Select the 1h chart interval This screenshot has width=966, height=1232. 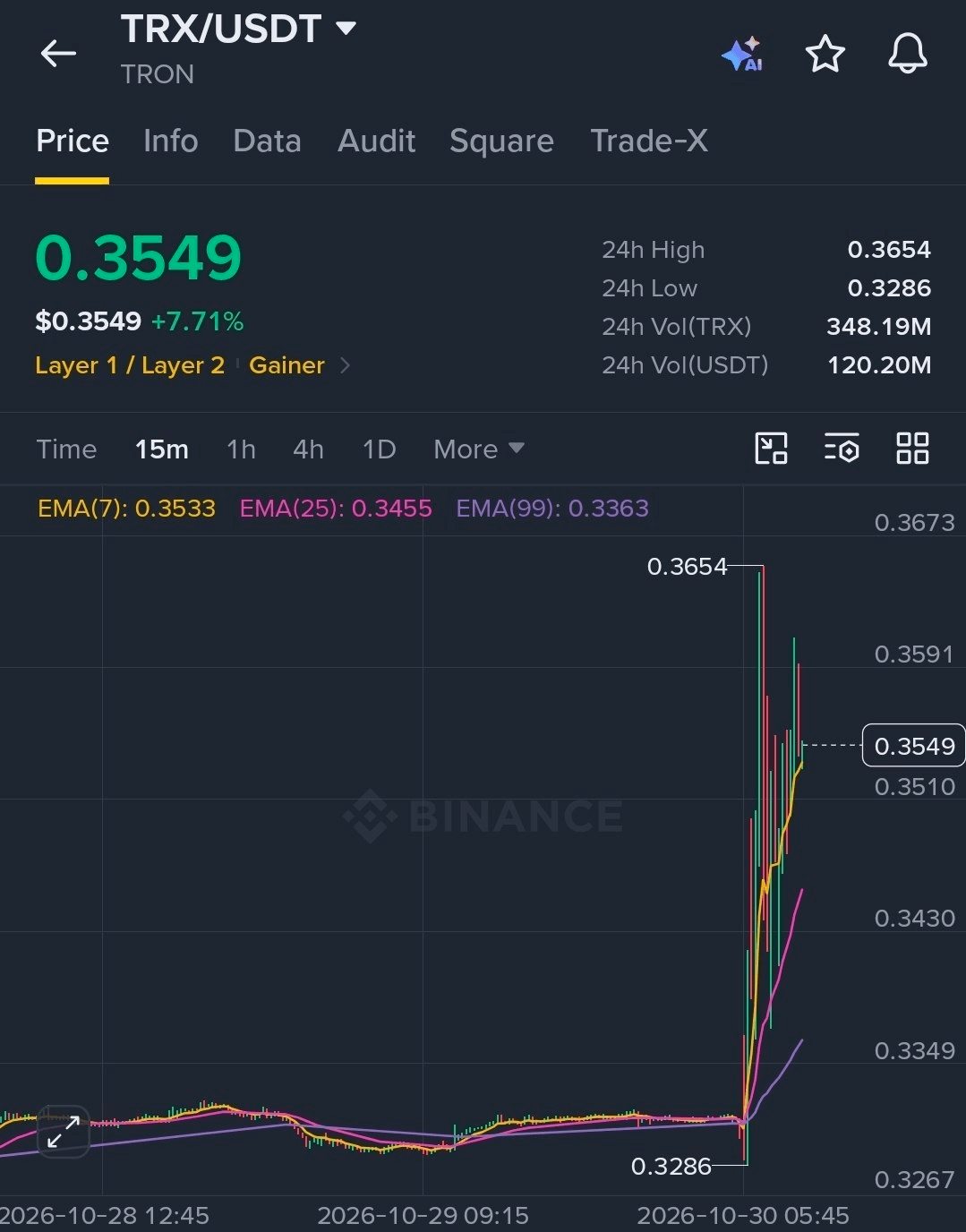[241, 449]
